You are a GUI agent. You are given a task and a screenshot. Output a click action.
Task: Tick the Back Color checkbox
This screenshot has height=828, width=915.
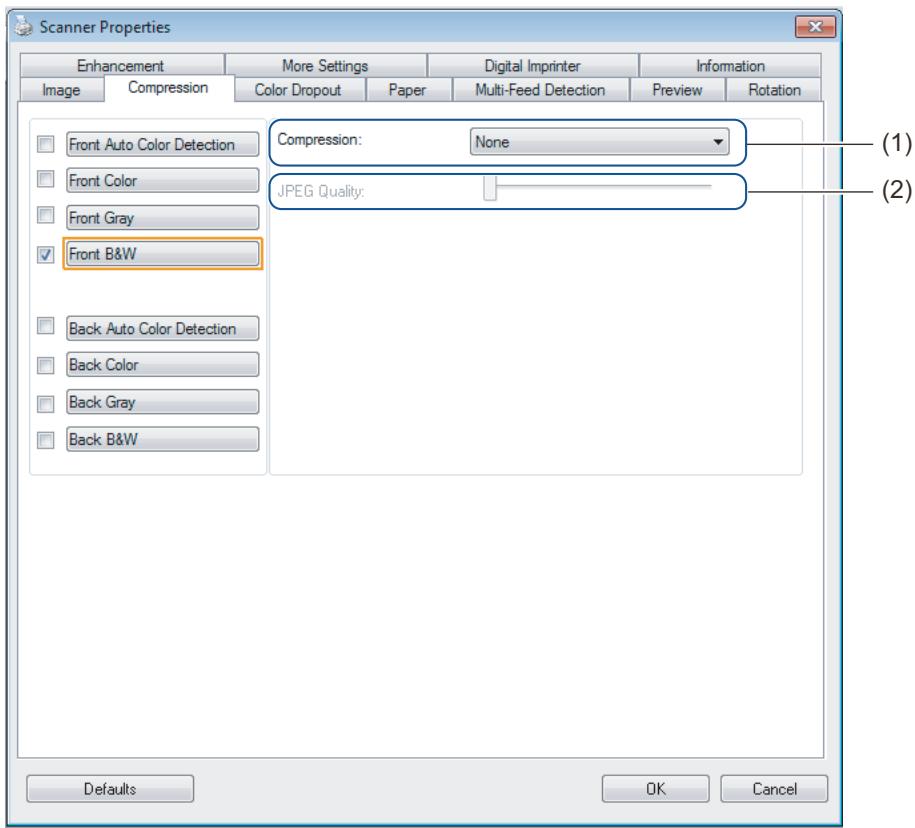click(x=46, y=365)
